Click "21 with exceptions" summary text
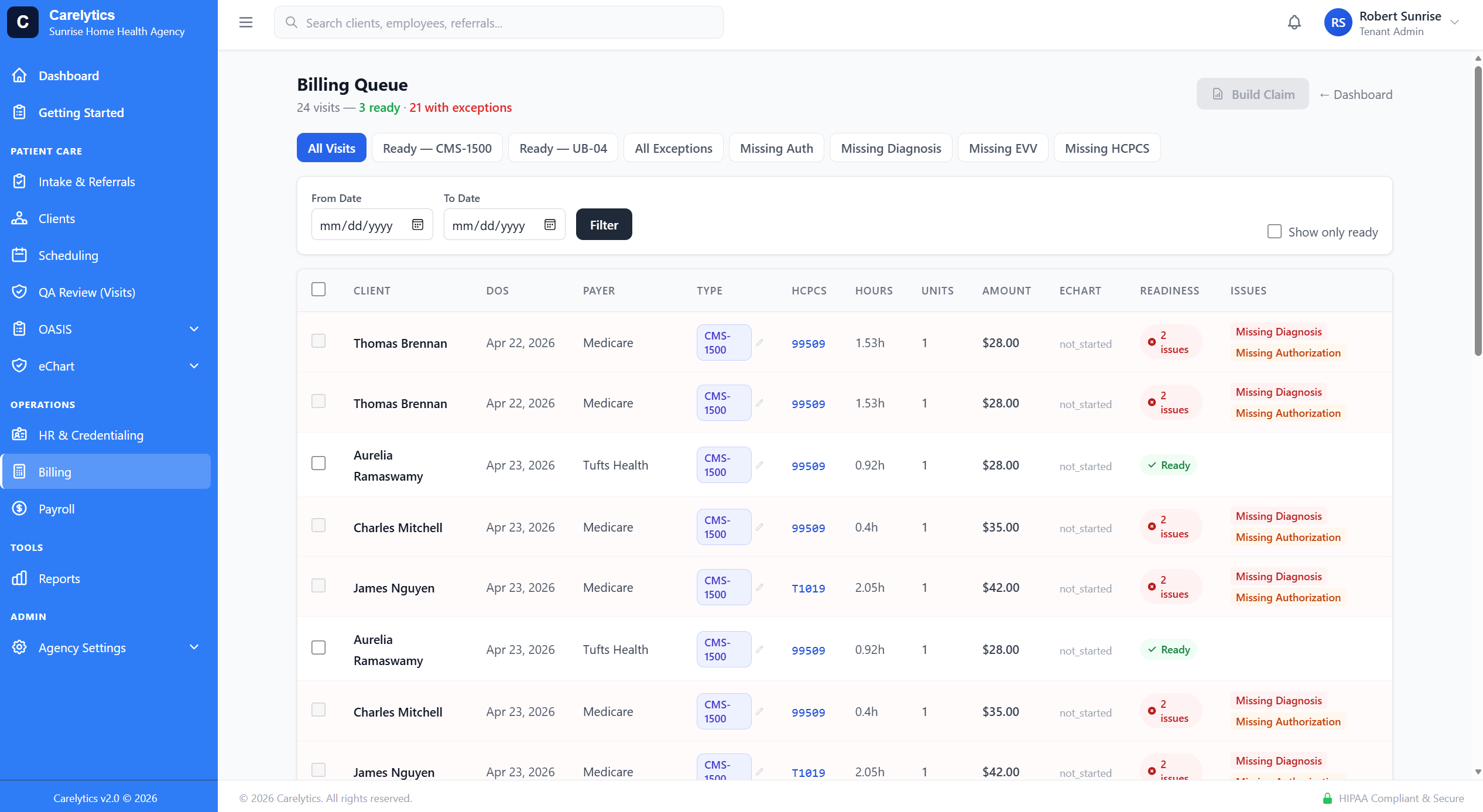Screen dimensions: 1483x812 [x=460, y=107]
